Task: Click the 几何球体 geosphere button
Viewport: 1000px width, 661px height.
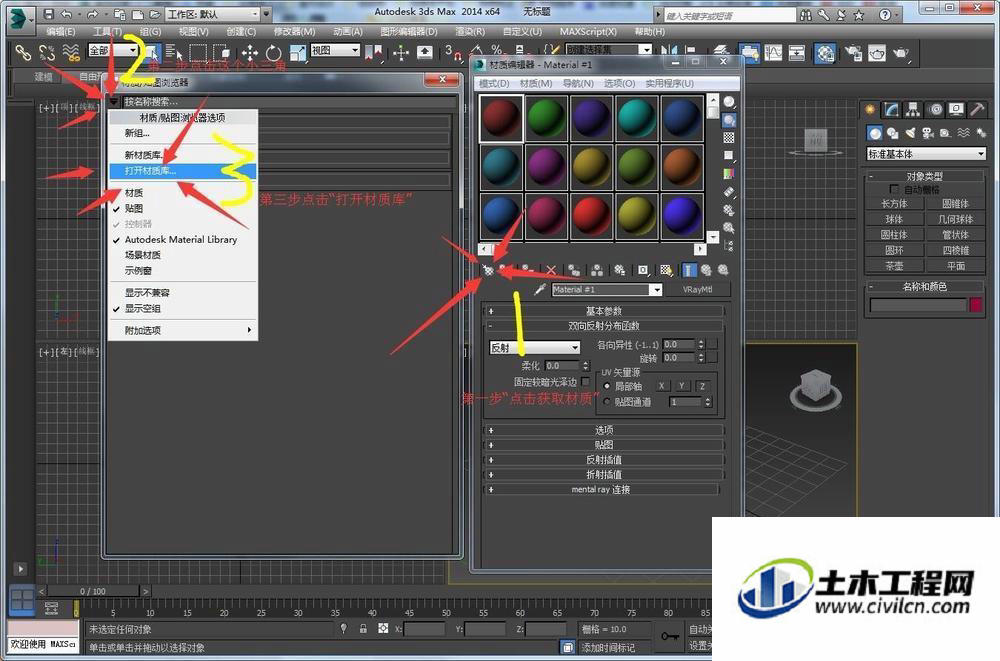Action: point(955,219)
